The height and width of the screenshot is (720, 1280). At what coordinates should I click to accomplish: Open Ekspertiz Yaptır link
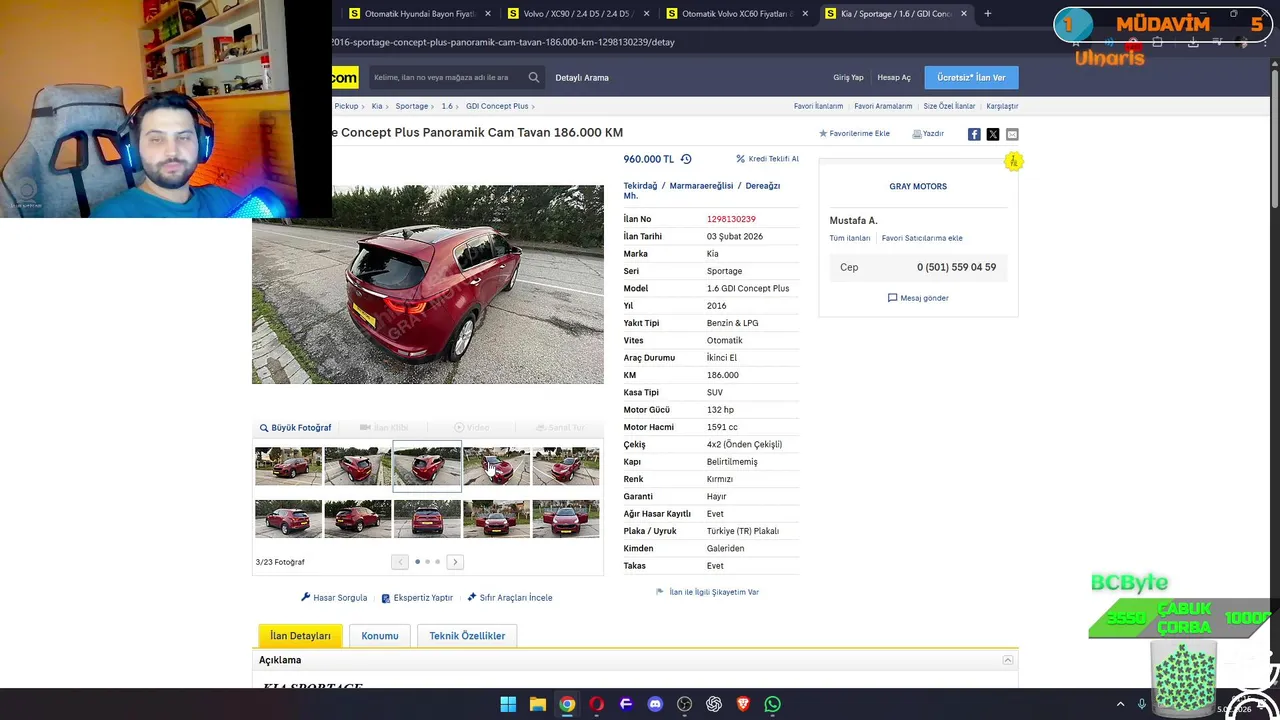(x=417, y=598)
